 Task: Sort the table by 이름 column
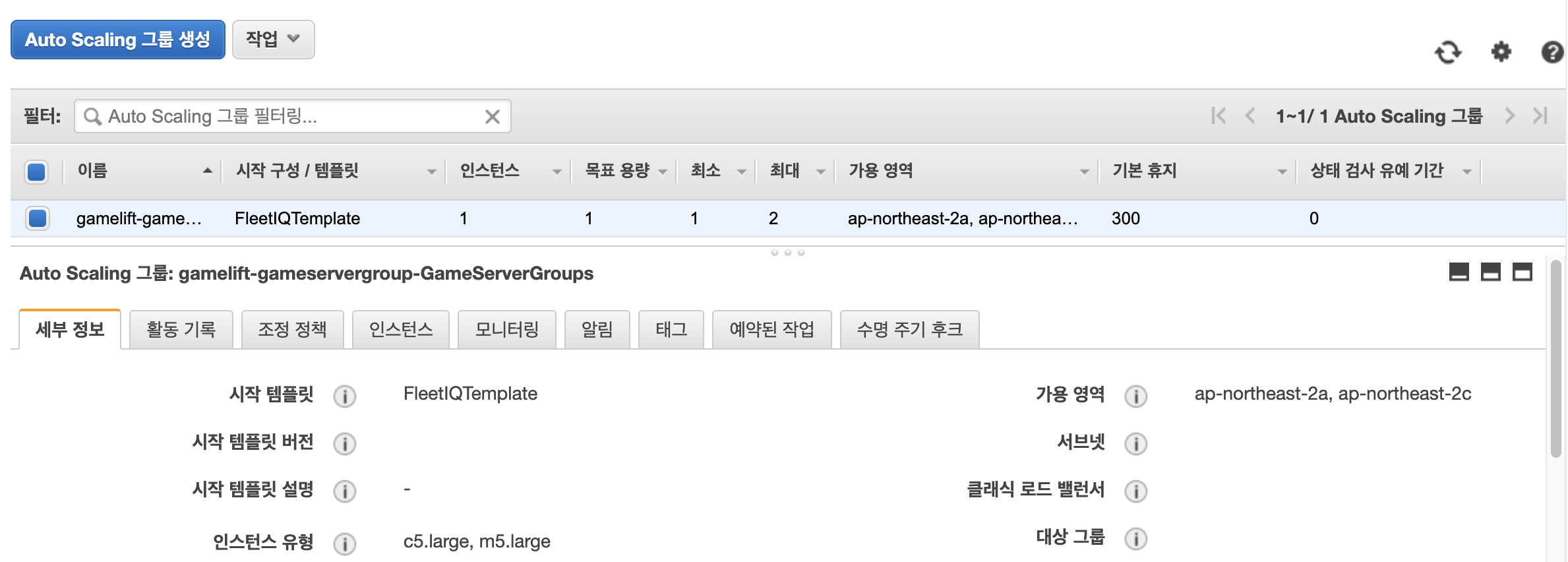click(92, 171)
